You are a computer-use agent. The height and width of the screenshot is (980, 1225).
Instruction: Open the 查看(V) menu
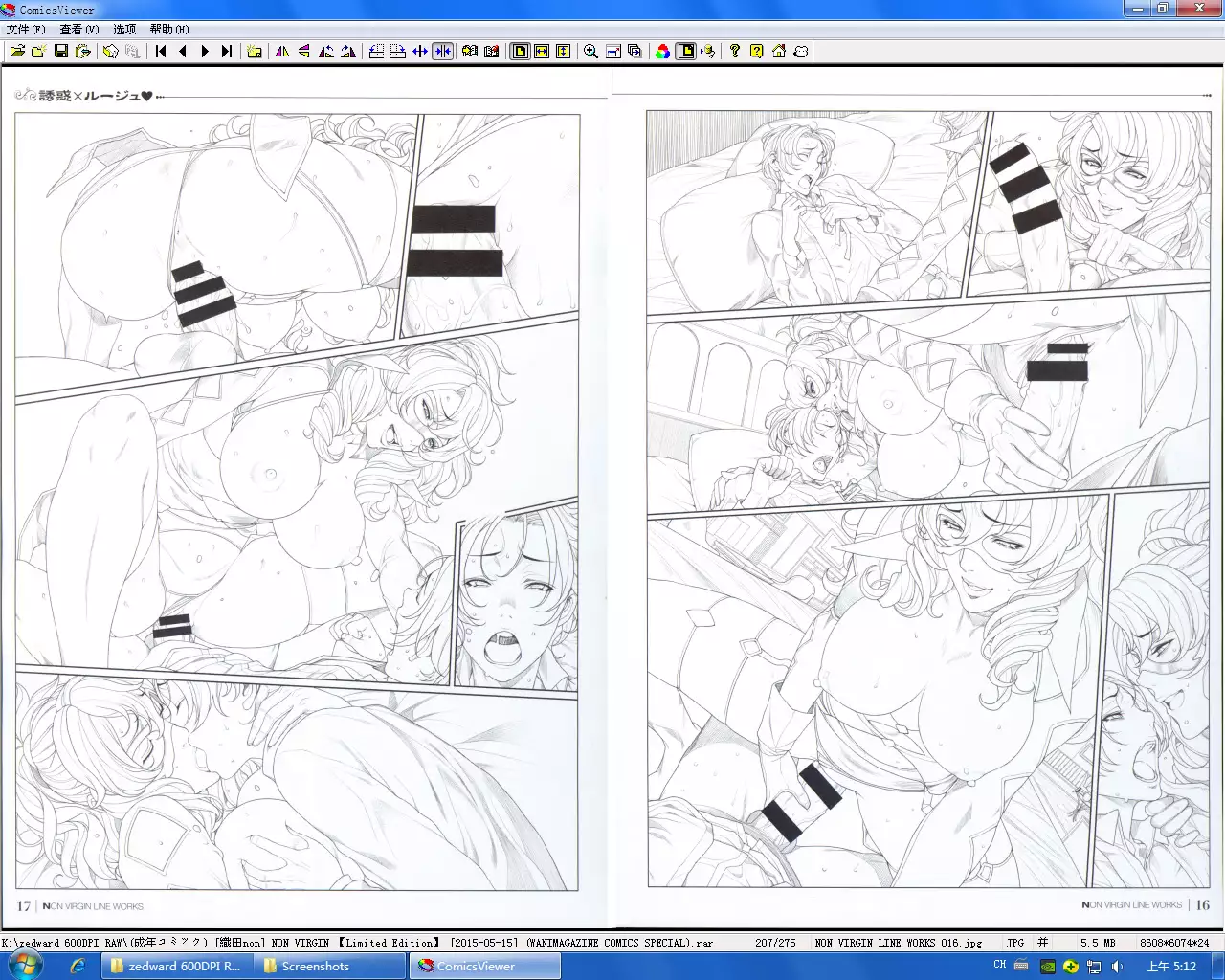79,30
